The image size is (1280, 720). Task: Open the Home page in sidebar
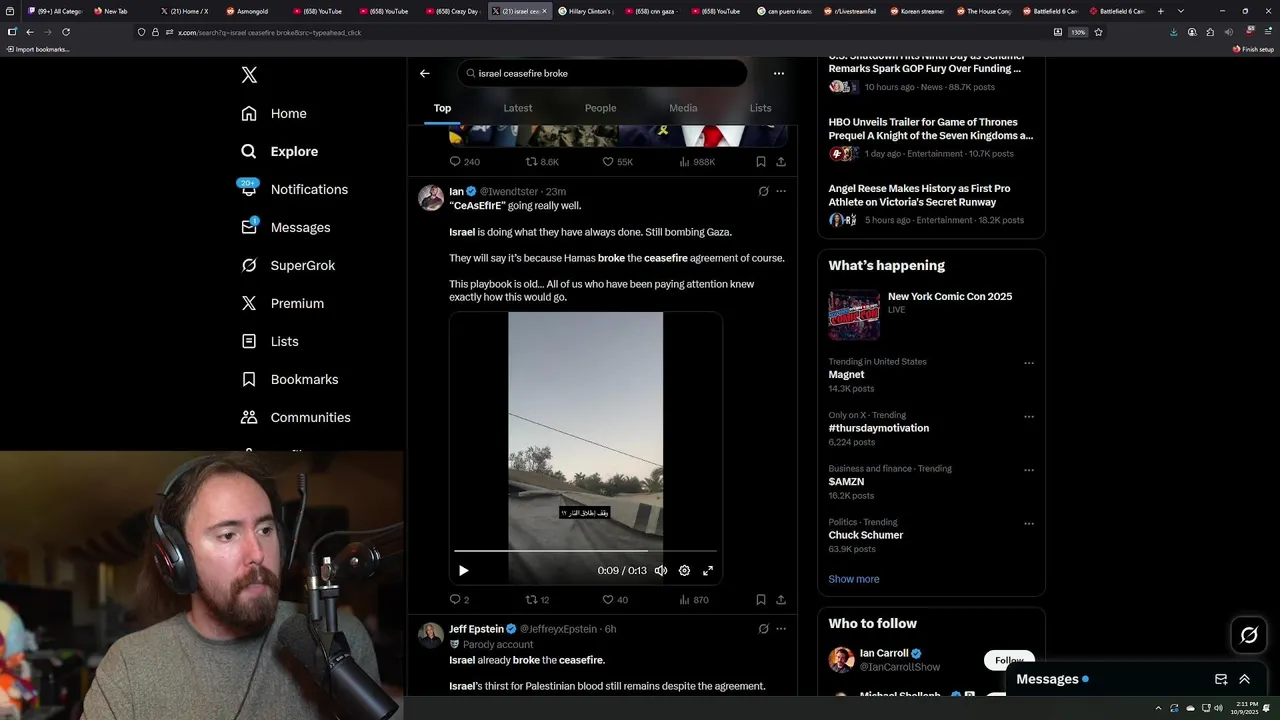[274, 114]
